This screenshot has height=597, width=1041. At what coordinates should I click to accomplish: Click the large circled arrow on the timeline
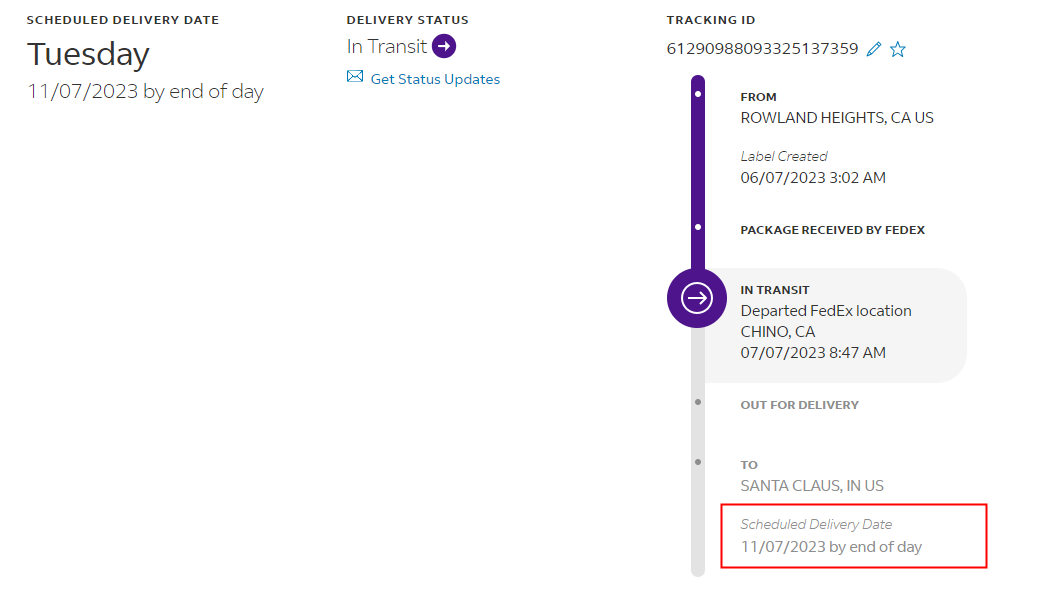[x=697, y=298]
